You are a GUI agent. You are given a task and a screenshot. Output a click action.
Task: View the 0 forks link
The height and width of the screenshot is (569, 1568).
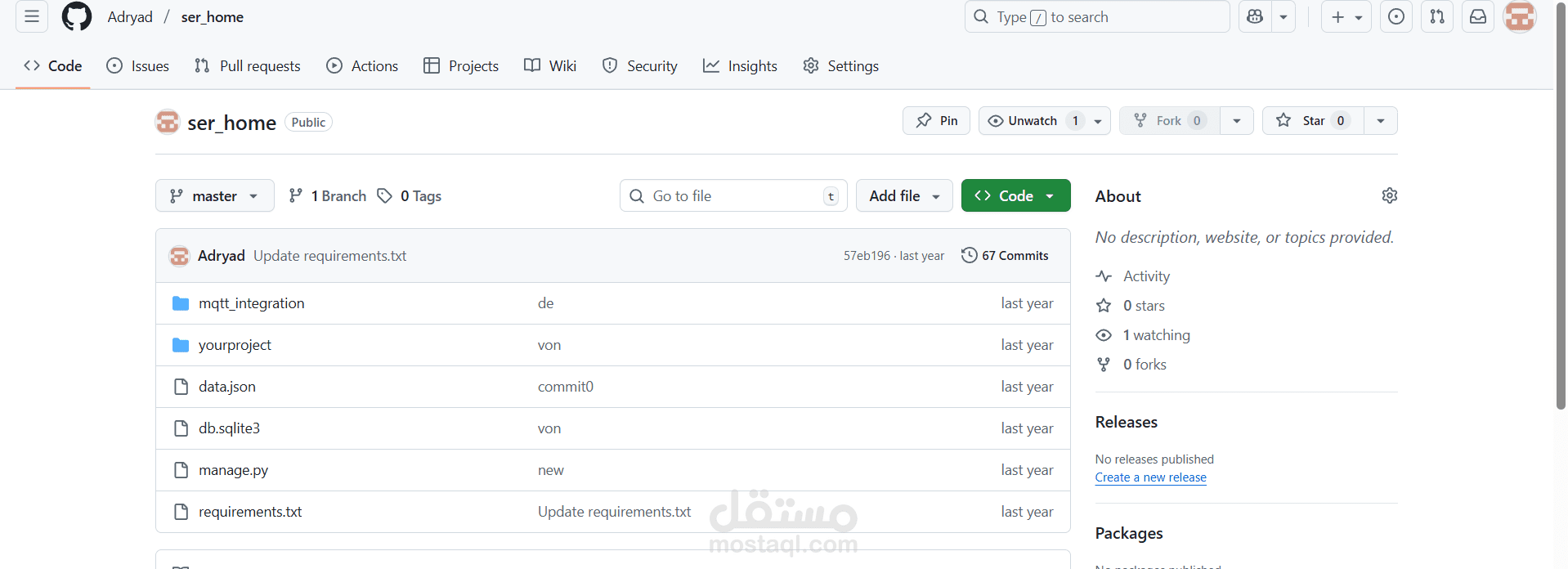coord(1131,365)
